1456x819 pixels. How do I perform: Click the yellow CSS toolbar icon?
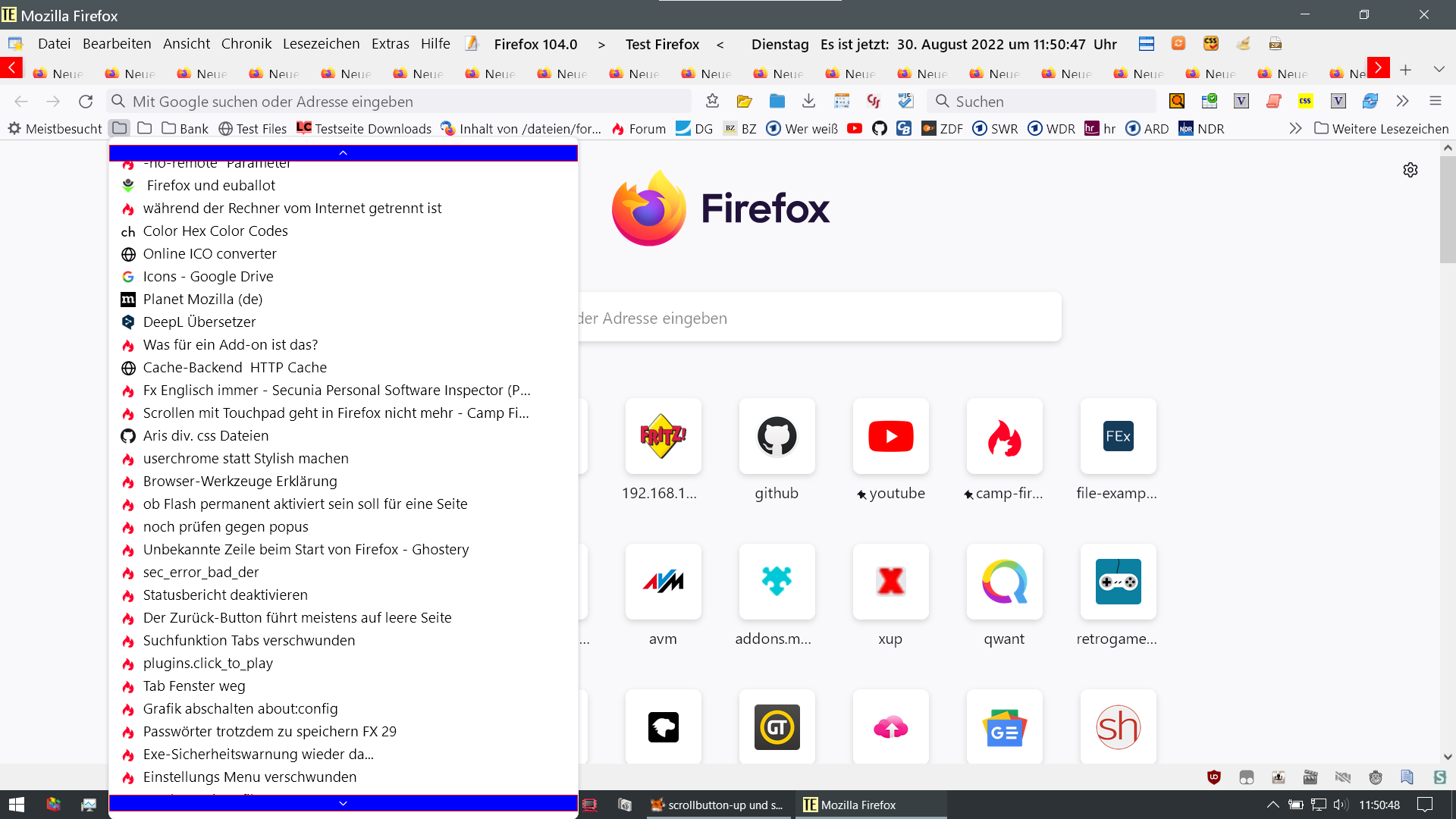[1305, 101]
